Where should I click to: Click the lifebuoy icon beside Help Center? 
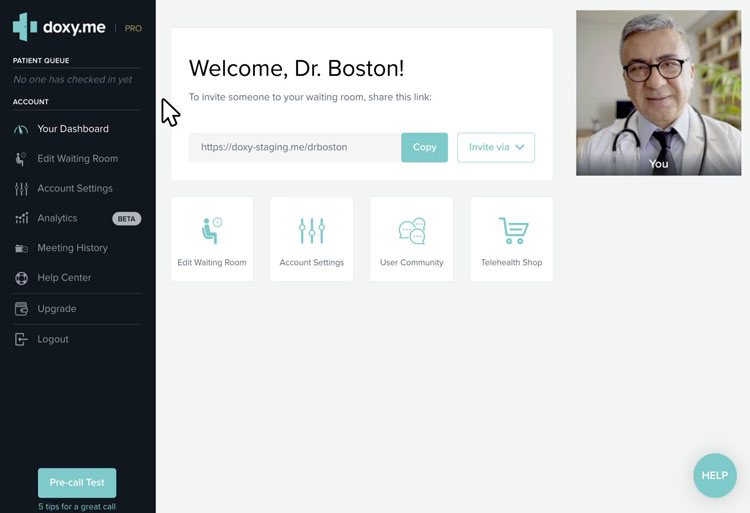pyautogui.click(x=22, y=278)
